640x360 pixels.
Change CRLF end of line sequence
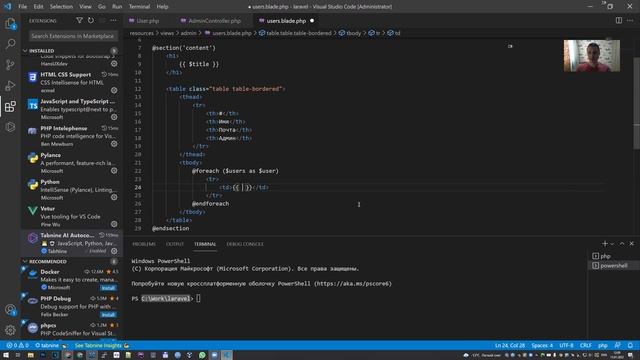(585, 345)
